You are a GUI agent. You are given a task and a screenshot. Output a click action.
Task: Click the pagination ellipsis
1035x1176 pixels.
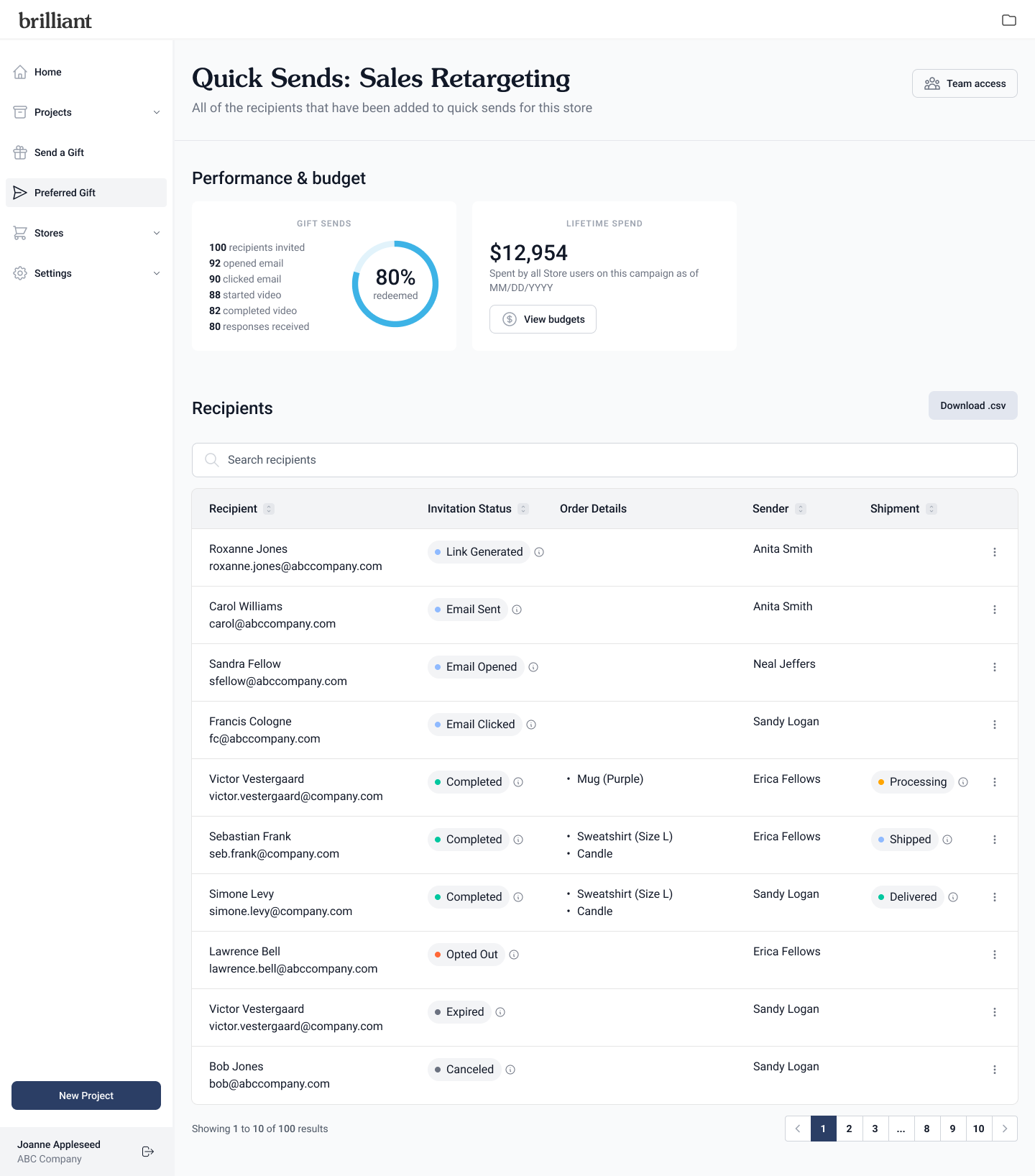click(x=901, y=1129)
